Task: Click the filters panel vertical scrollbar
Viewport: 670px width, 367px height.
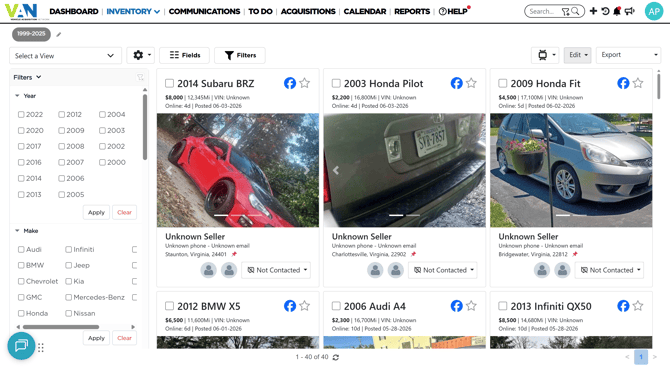Action: pos(145,127)
